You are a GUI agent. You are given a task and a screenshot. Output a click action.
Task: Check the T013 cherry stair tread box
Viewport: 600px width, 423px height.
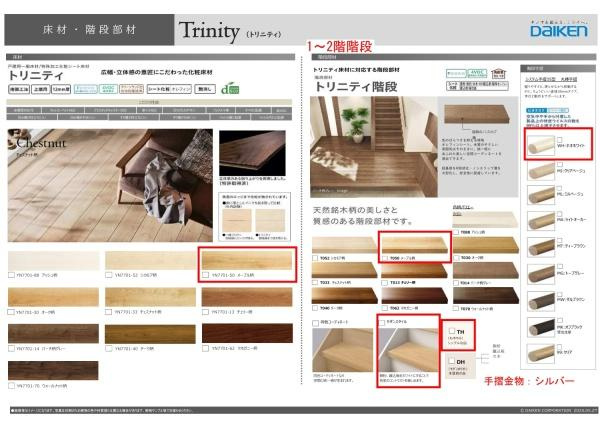pyautogui.click(x=385, y=283)
